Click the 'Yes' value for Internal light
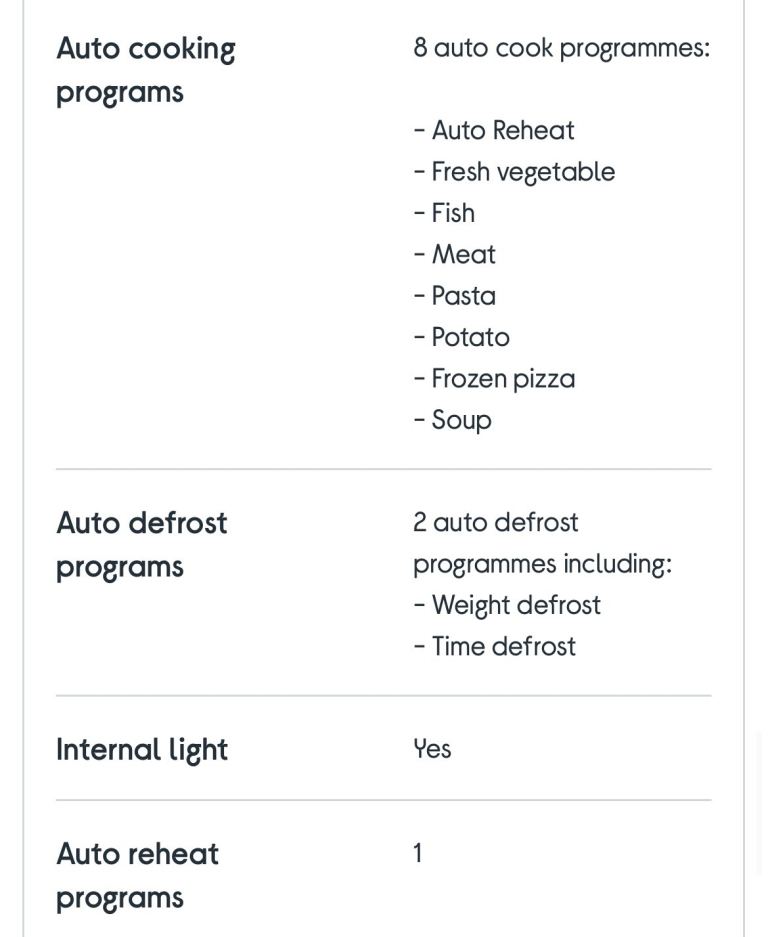 click(x=432, y=749)
